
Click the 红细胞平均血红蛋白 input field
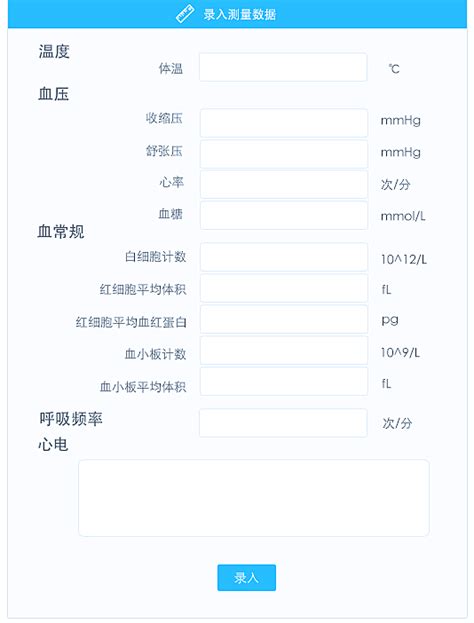coord(284,319)
